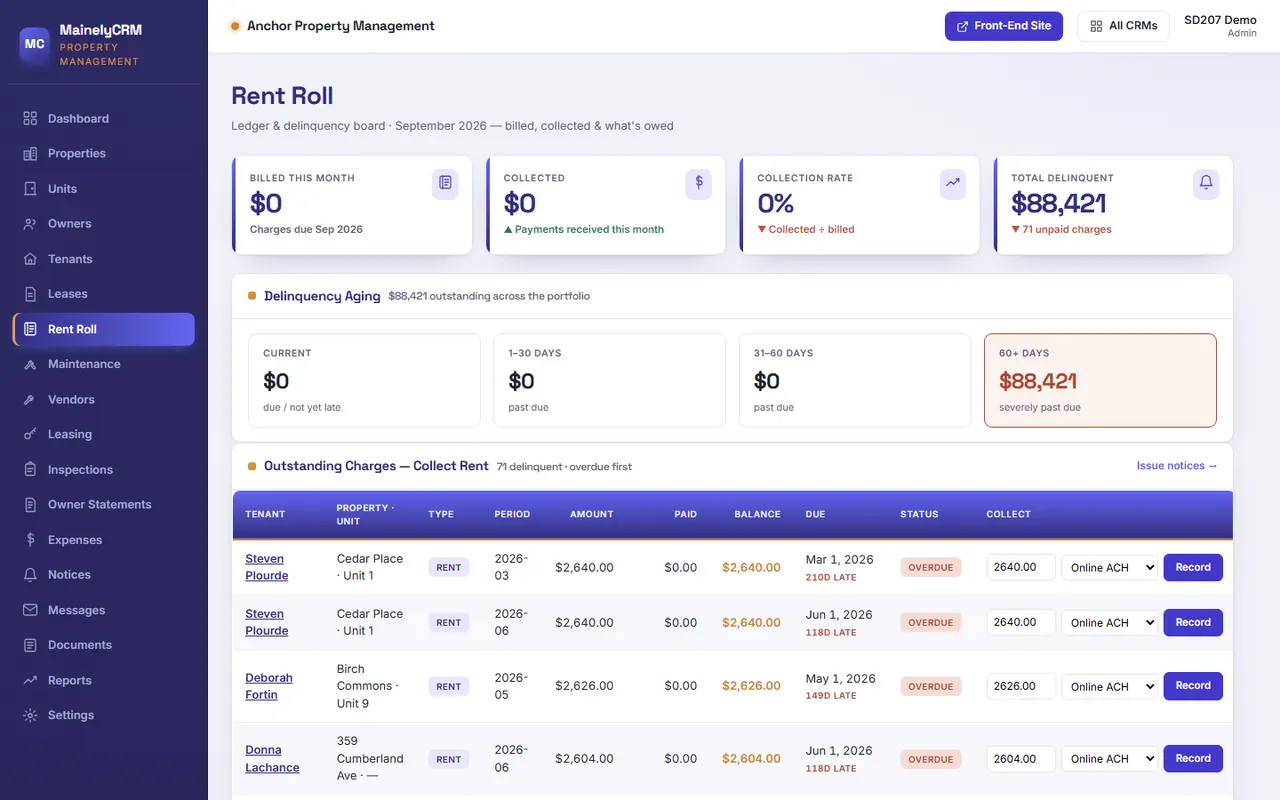This screenshot has width=1280, height=800.
Task: Click the Anchor Property Management title
Action: point(341,26)
